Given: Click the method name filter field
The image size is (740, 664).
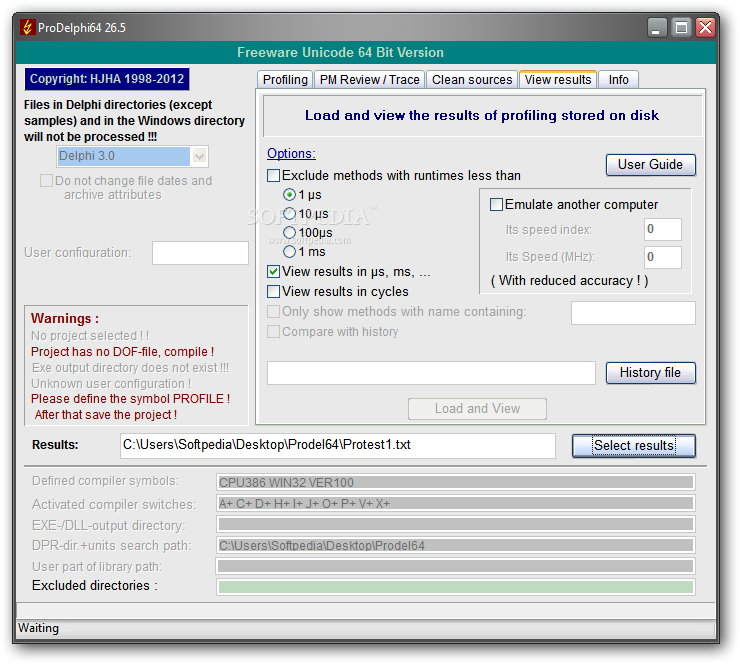Looking at the screenshot, I should [x=633, y=313].
